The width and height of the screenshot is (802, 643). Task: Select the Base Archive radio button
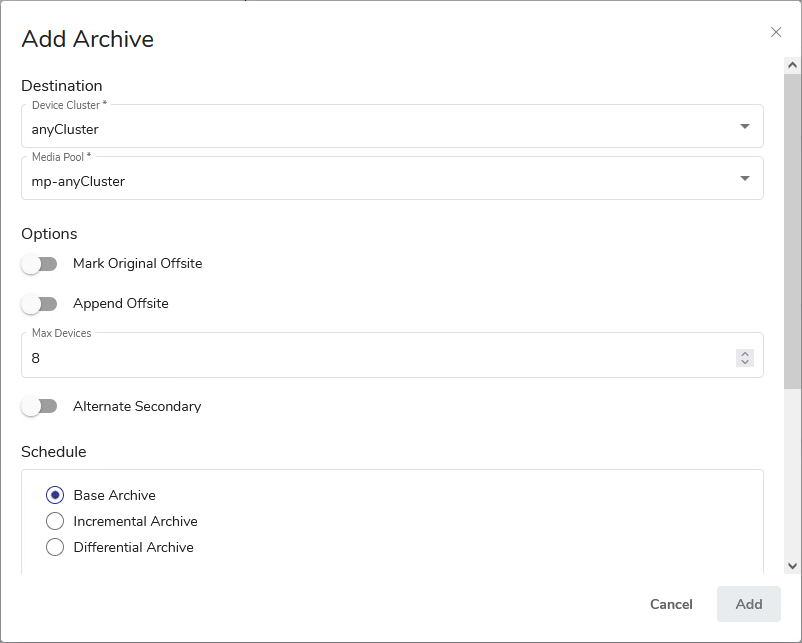click(x=55, y=495)
